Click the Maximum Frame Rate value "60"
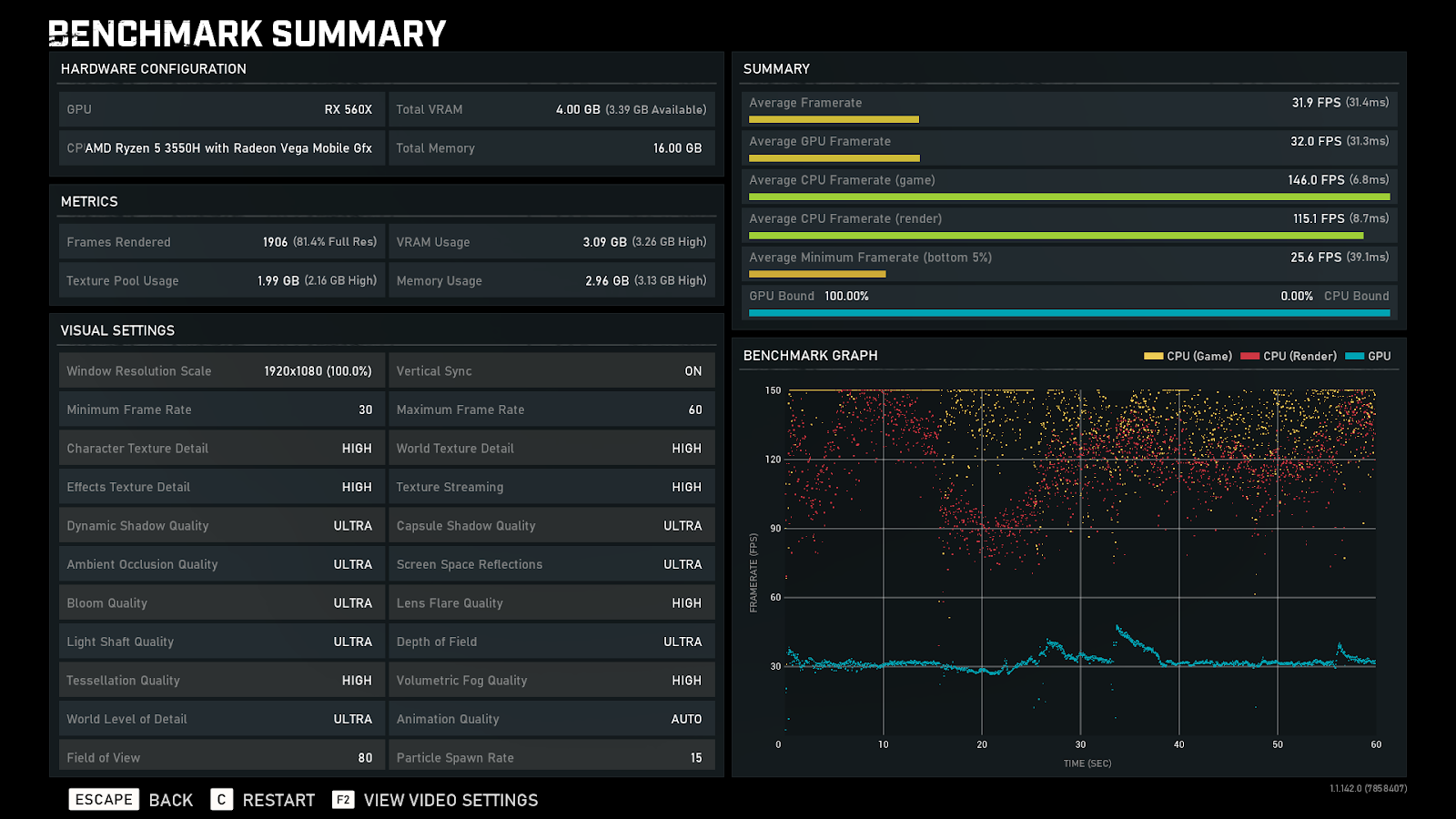The image size is (1456, 819). pos(695,410)
